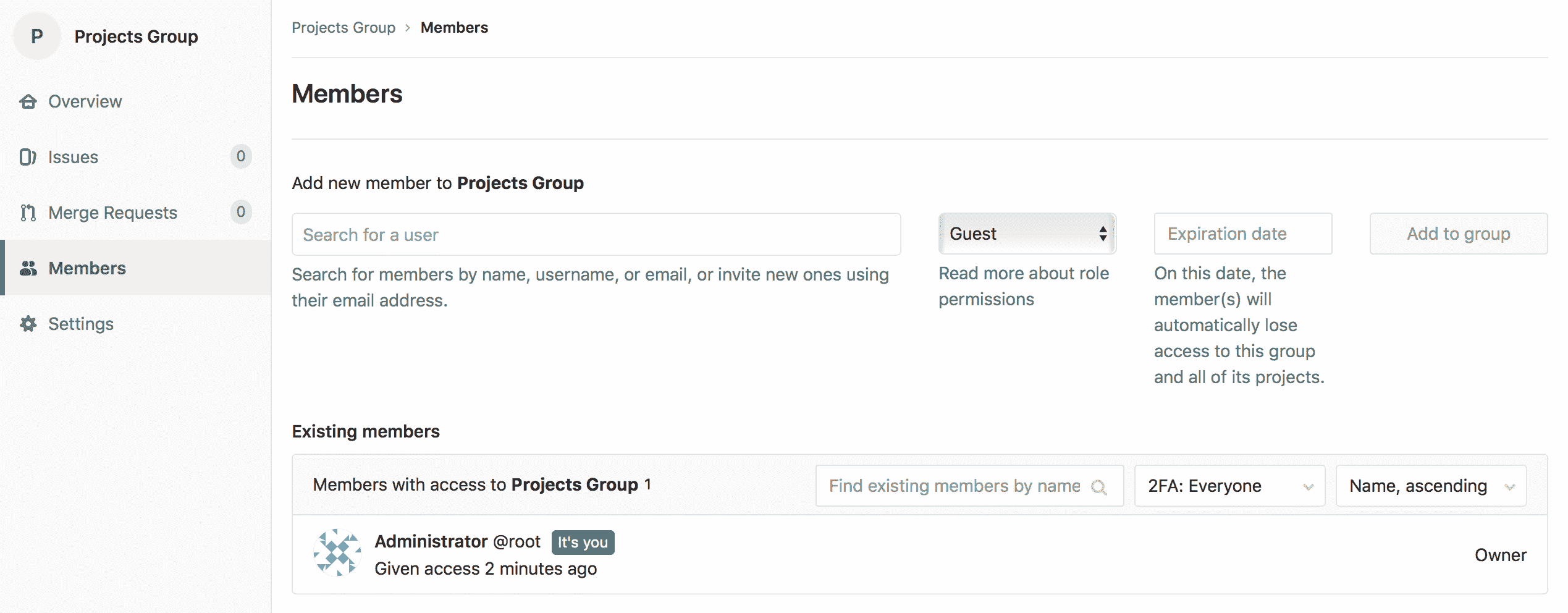The width and height of the screenshot is (1568, 613).
Task: Change sorting via Name, ascending dropdown
Action: pos(1431,486)
